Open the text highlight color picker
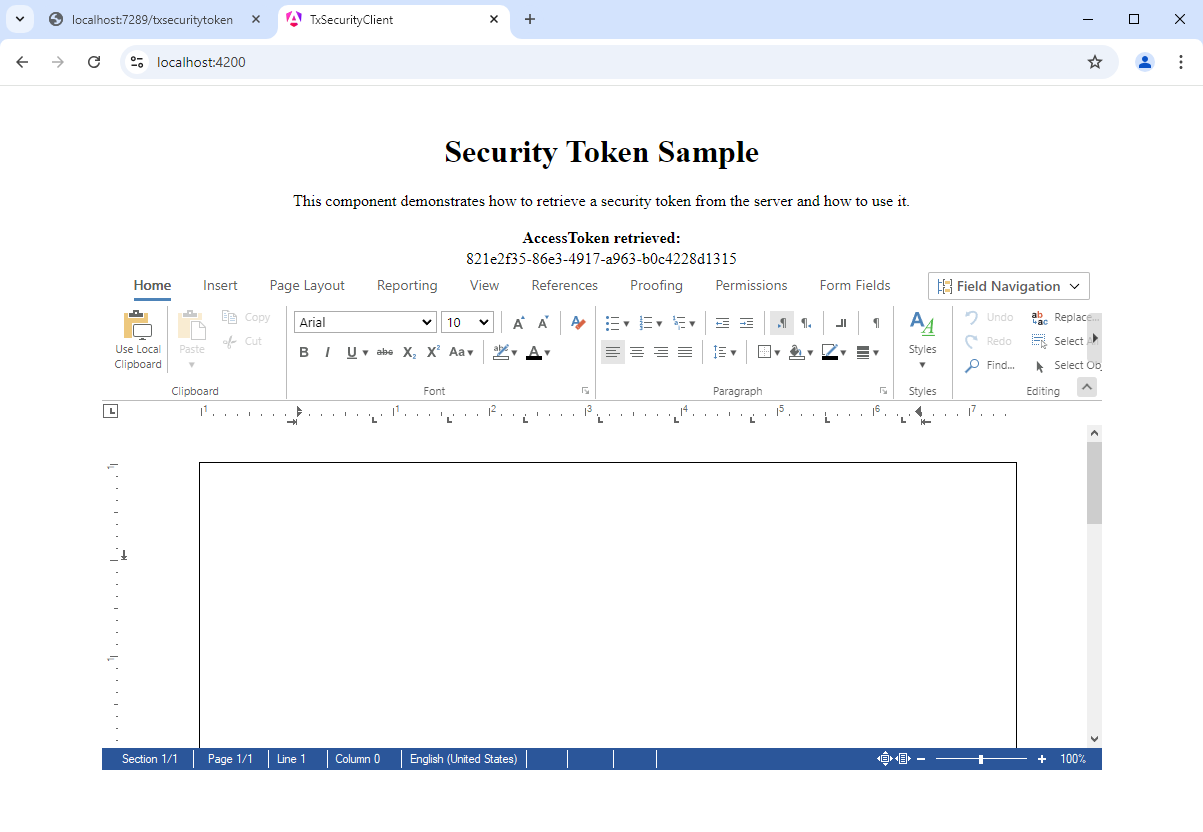 point(505,352)
